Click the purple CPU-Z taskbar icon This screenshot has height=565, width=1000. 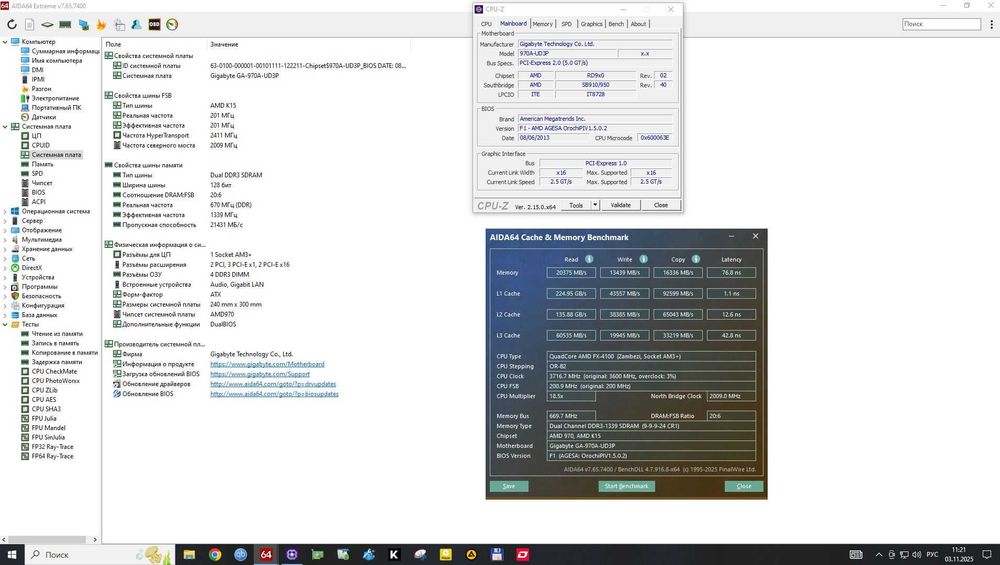pos(291,554)
